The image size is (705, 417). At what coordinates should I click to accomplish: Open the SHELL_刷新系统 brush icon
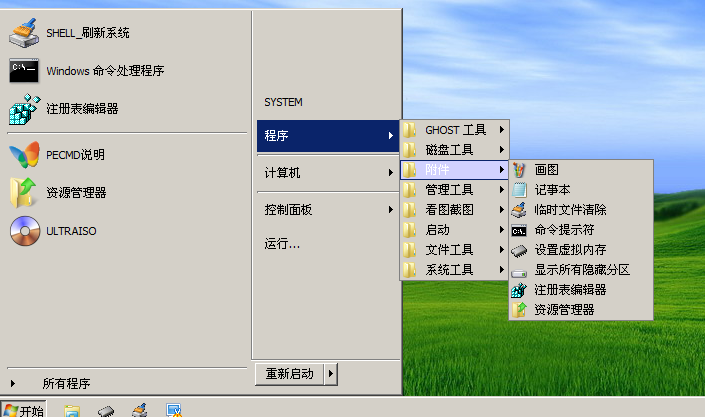coord(24,33)
